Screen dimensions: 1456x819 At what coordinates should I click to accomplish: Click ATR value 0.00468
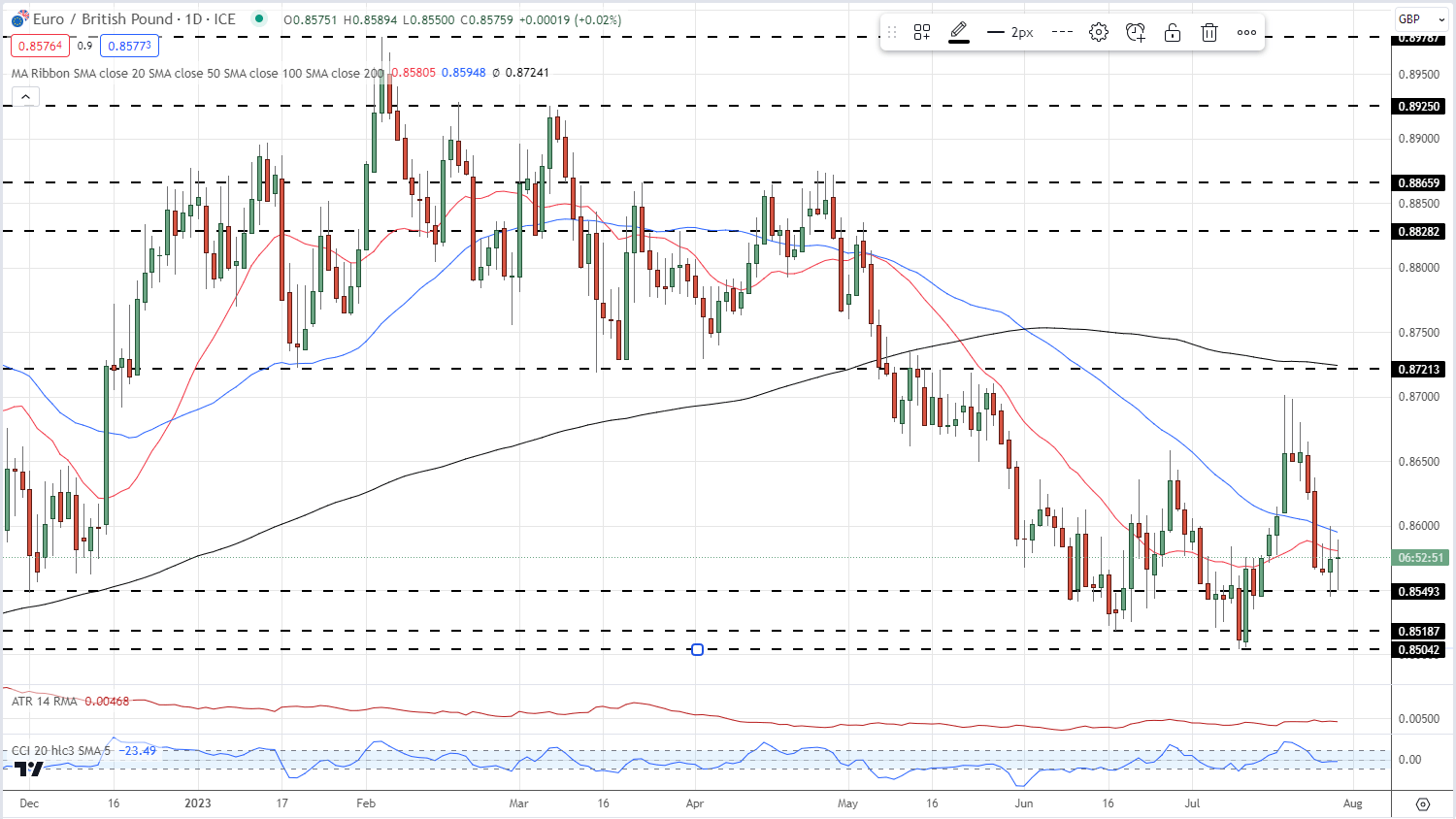pyautogui.click(x=107, y=701)
